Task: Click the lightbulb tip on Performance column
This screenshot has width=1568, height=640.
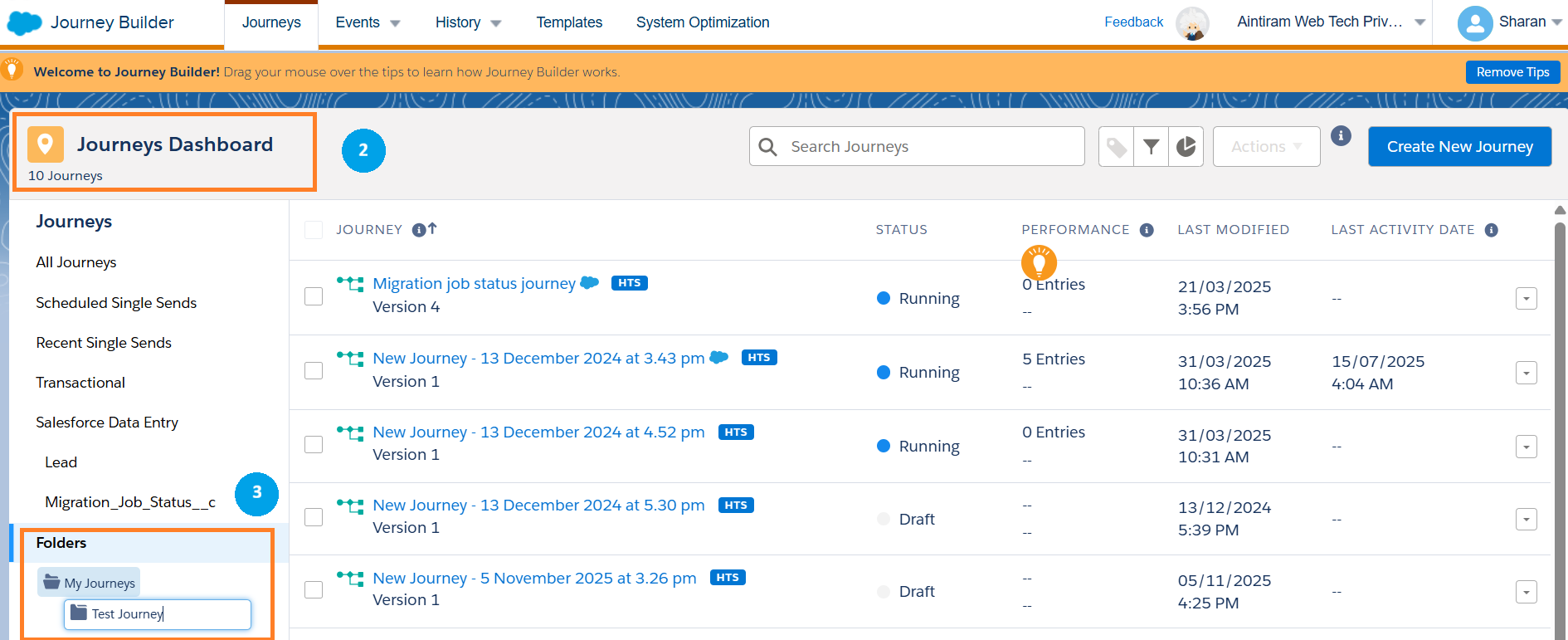Action: [x=1039, y=262]
